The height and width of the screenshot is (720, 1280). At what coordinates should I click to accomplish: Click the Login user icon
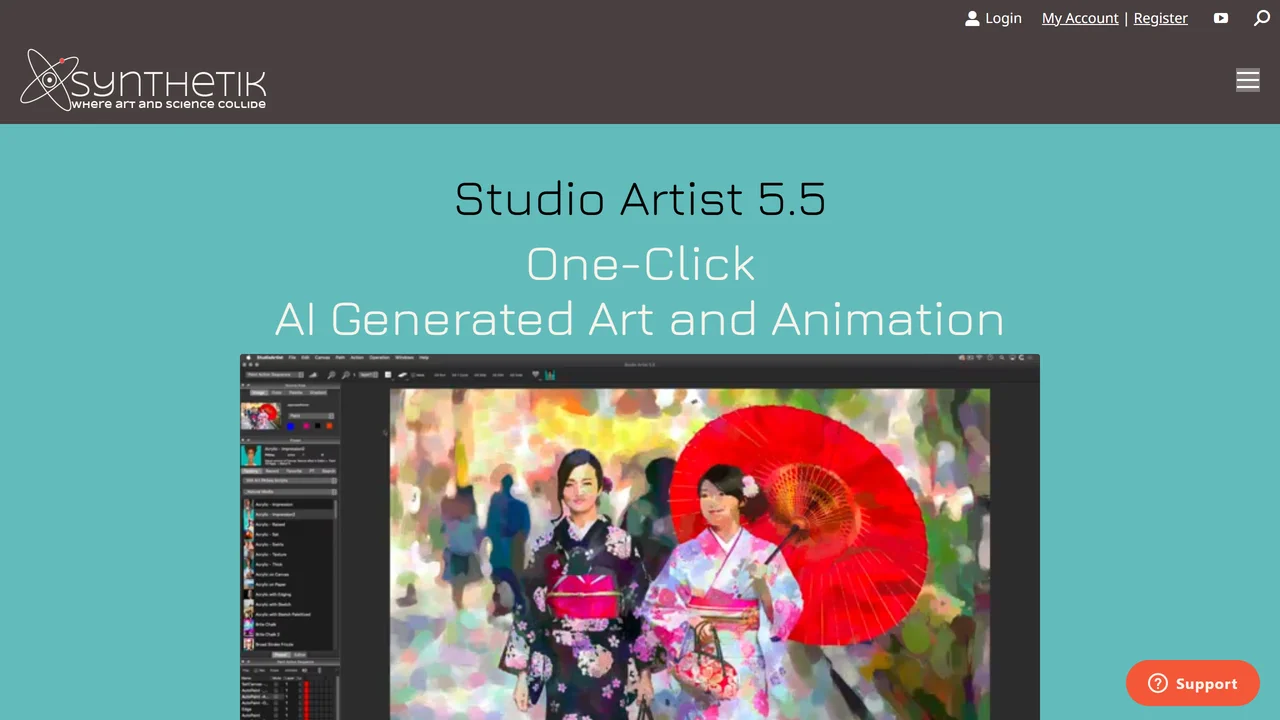[972, 18]
